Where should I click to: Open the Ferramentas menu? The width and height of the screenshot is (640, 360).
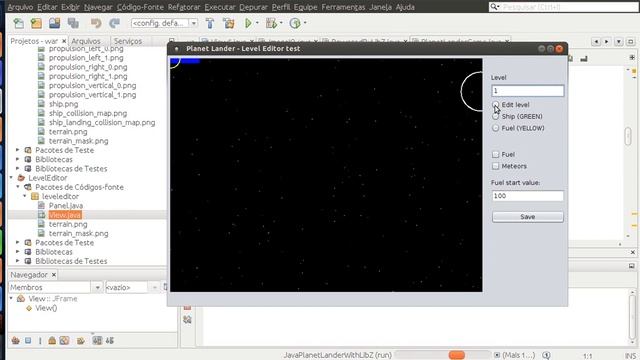tap(343, 7)
